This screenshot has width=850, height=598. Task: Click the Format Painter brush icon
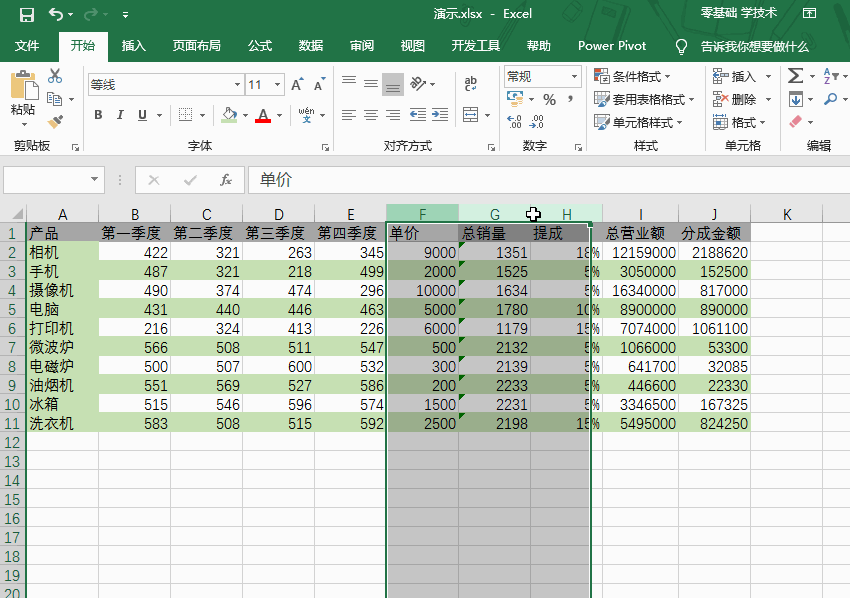point(55,122)
